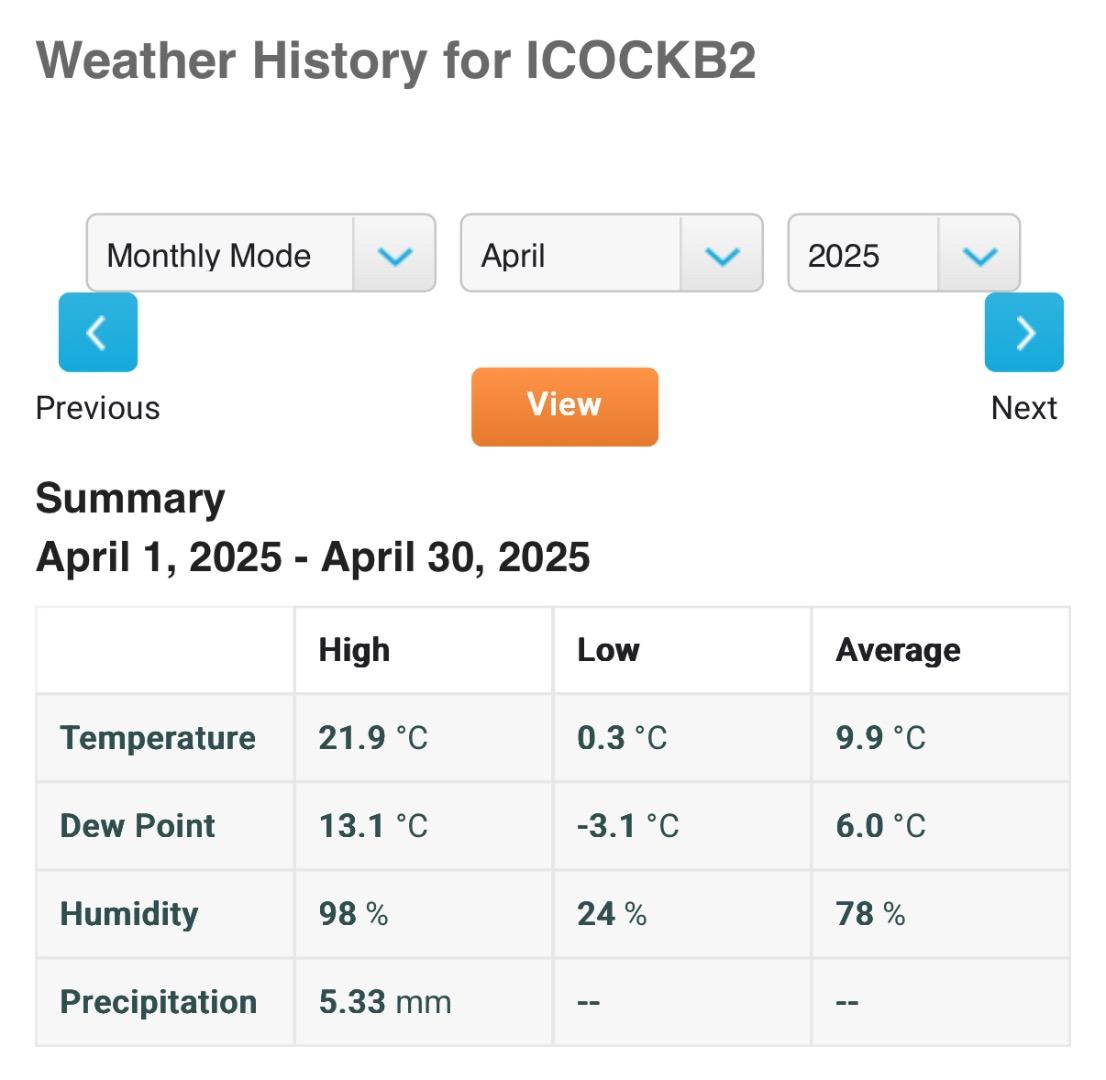1106x1080 pixels.
Task: Click the blue right arrow icon
Action: click(x=1023, y=332)
